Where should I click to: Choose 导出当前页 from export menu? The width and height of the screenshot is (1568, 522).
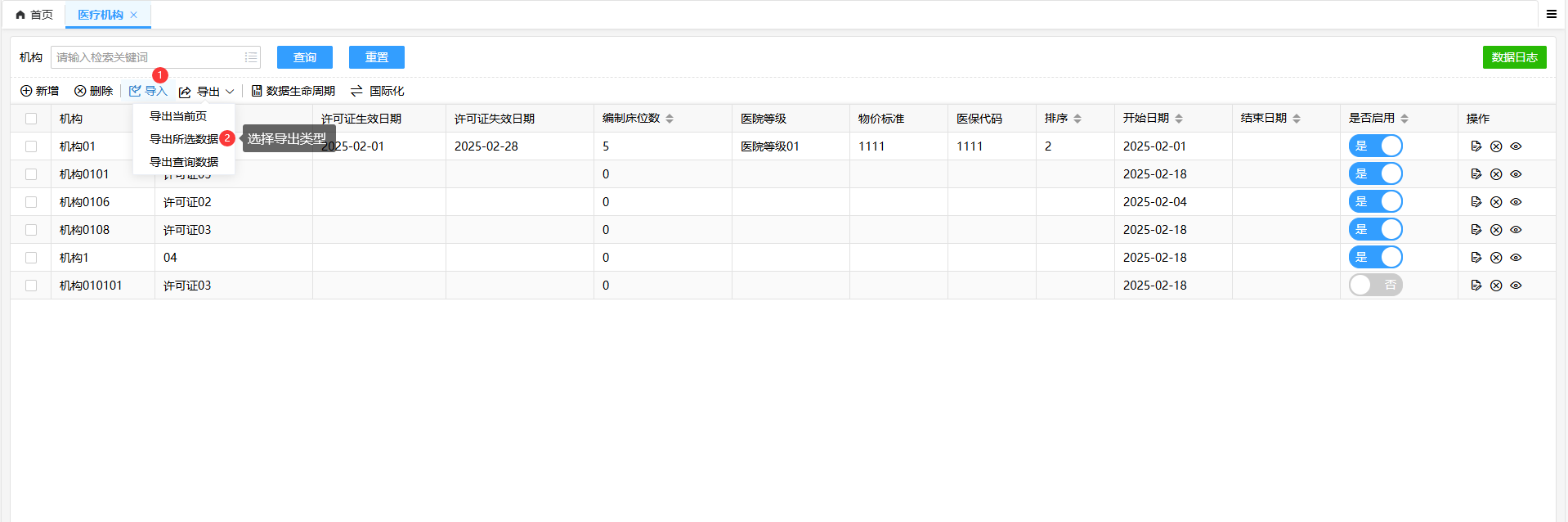[178, 116]
